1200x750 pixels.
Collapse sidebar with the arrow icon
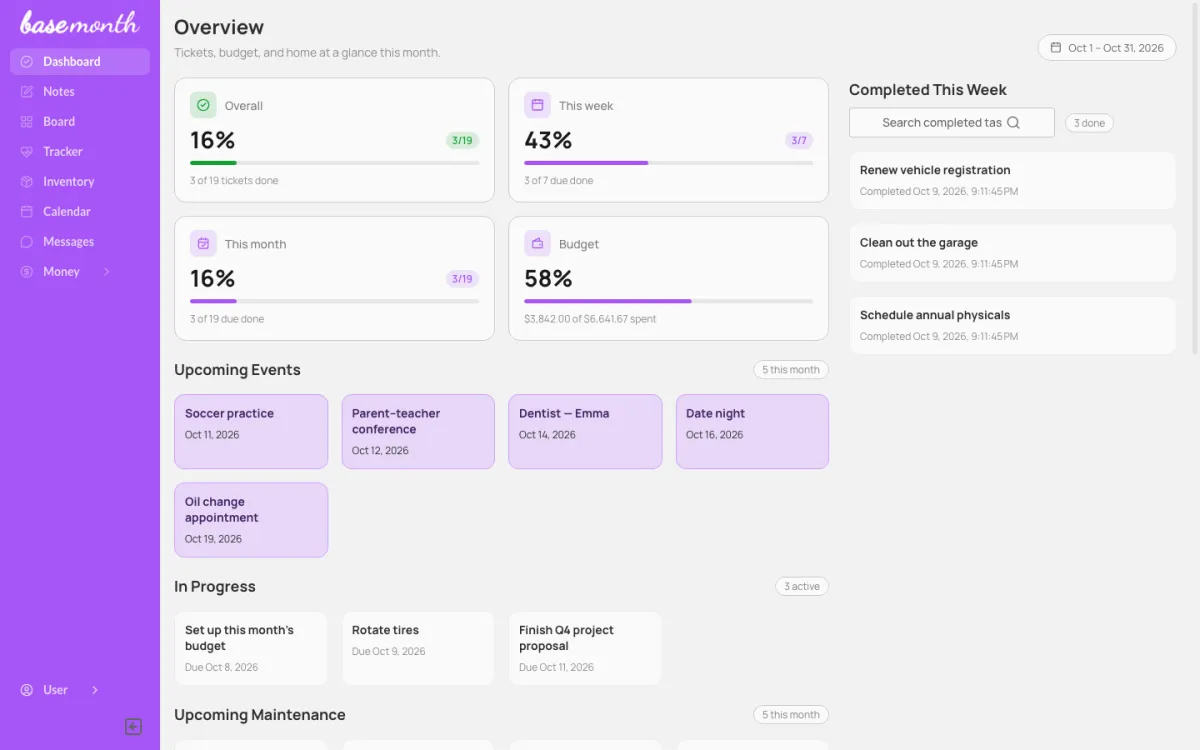[x=133, y=727]
